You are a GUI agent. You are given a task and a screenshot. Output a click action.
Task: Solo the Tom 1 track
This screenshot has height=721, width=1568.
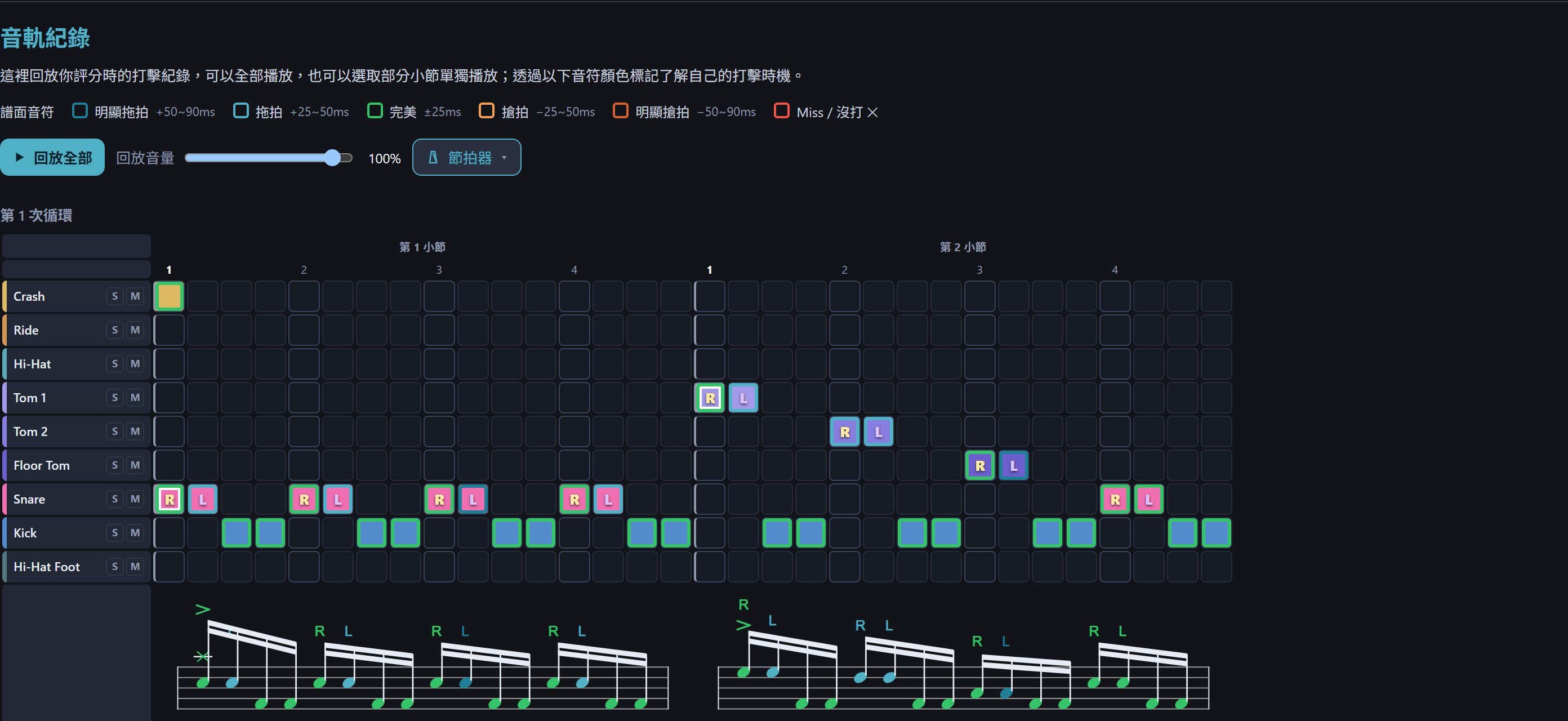click(114, 398)
